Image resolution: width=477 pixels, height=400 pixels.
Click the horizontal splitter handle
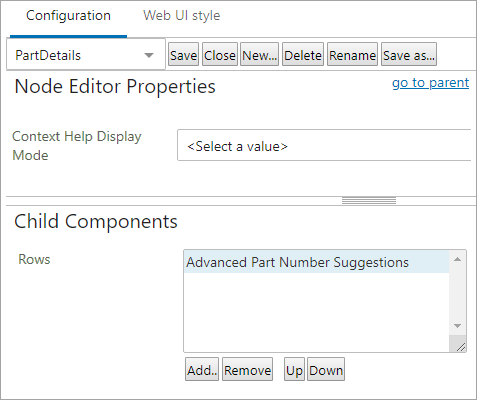coord(369,201)
